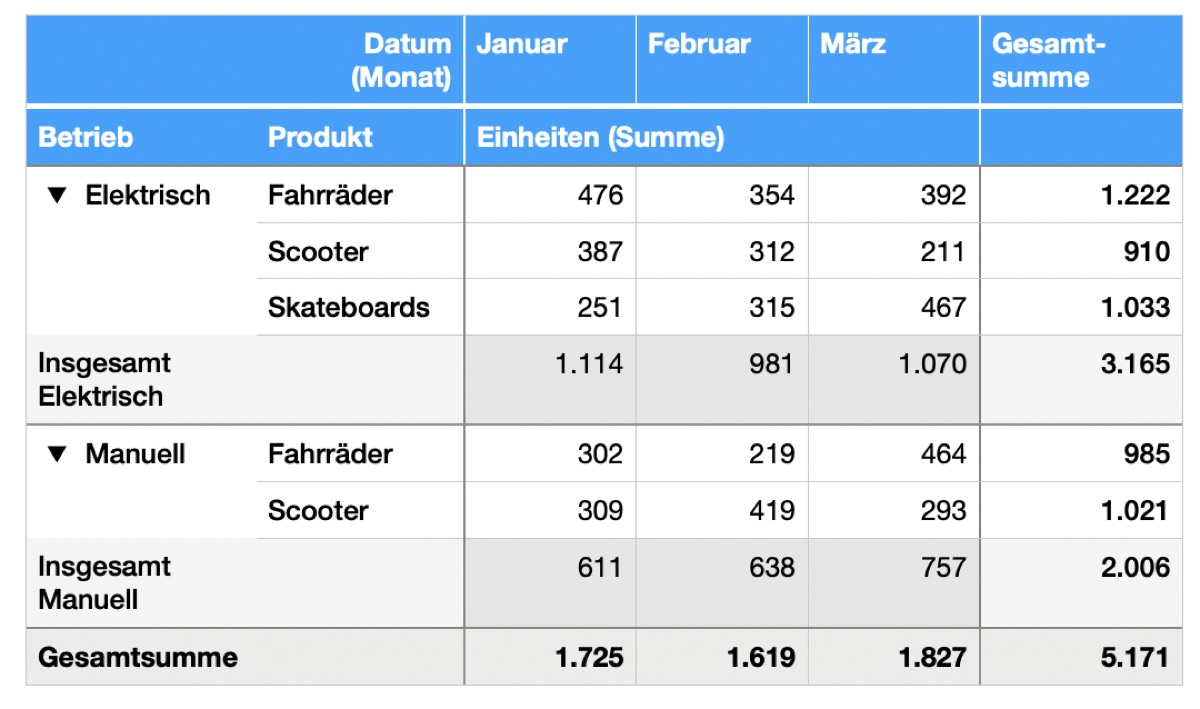The height and width of the screenshot is (709, 1200).
Task: Select the Betrieb header cell
Action: [x=141, y=137]
